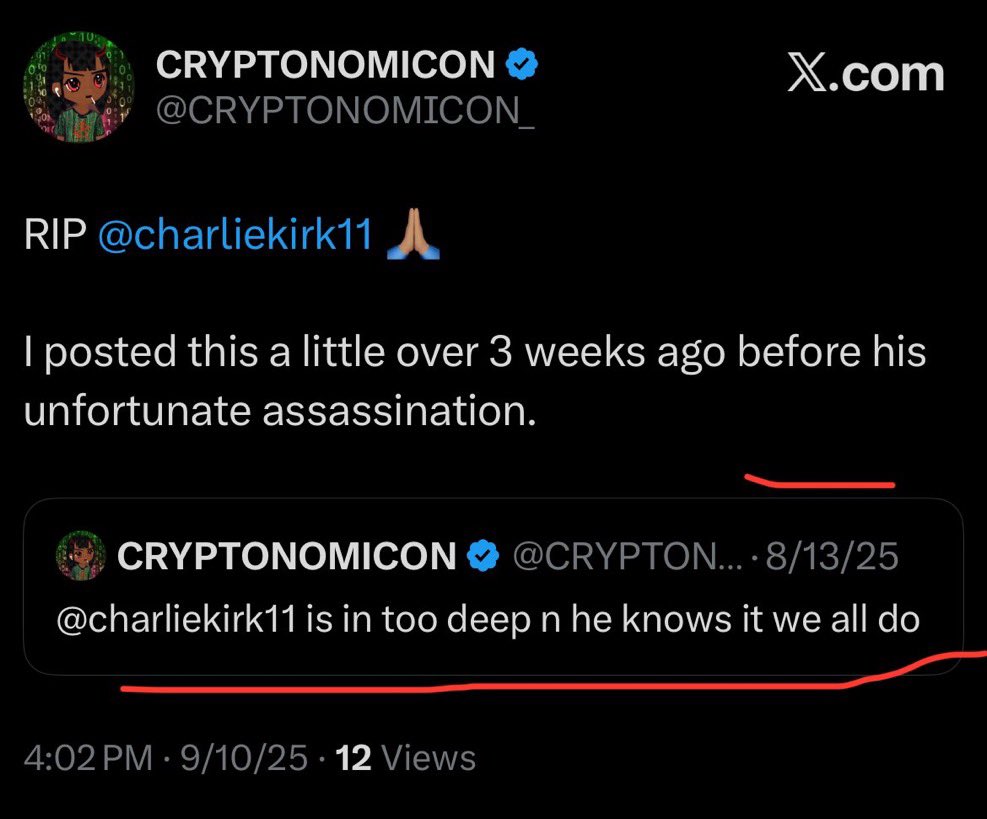The height and width of the screenshot is (819, 987).
Task: Open the quoted post's 8/13/25 date
Action: [831, 557]
